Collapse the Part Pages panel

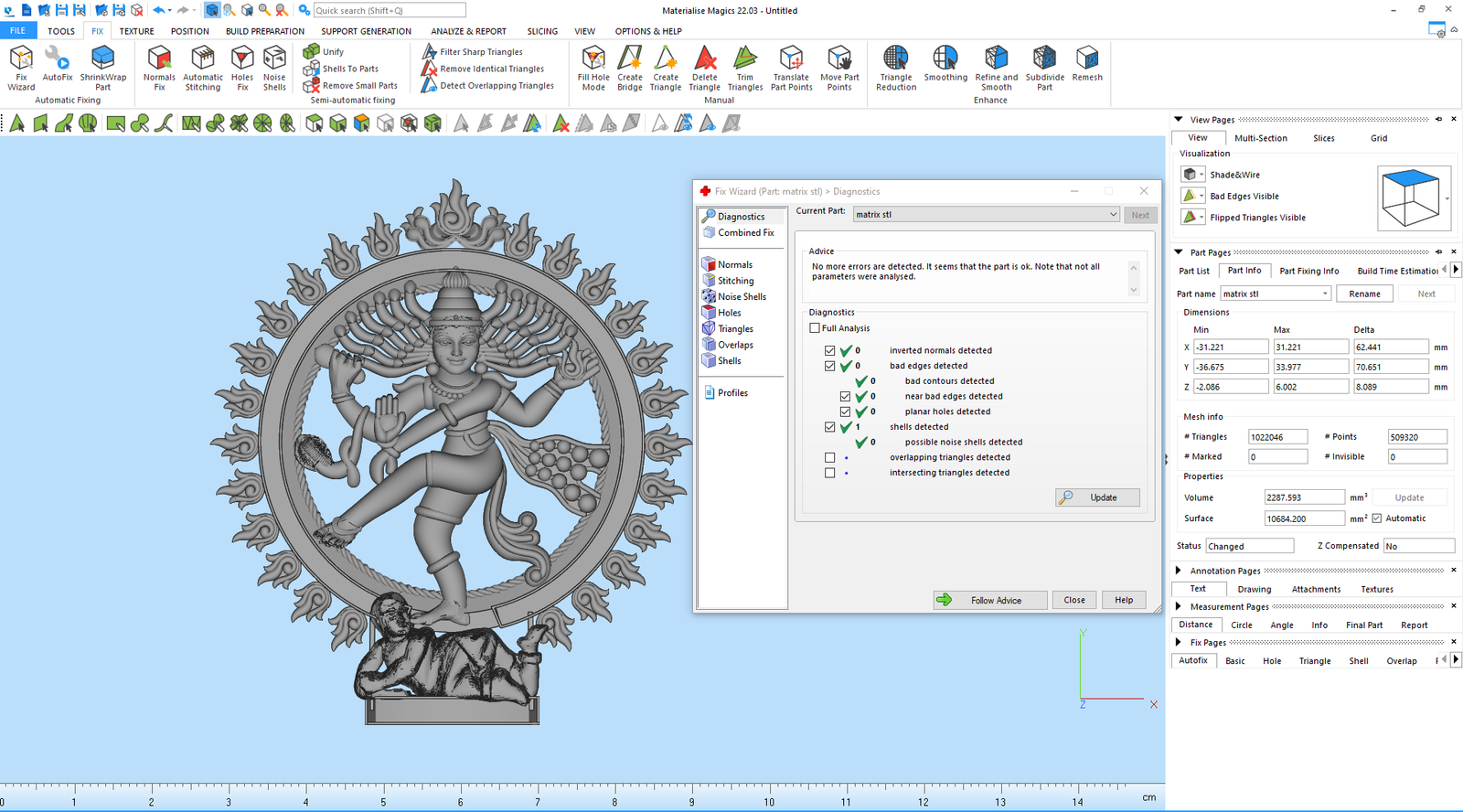[x=1179, y=252]
